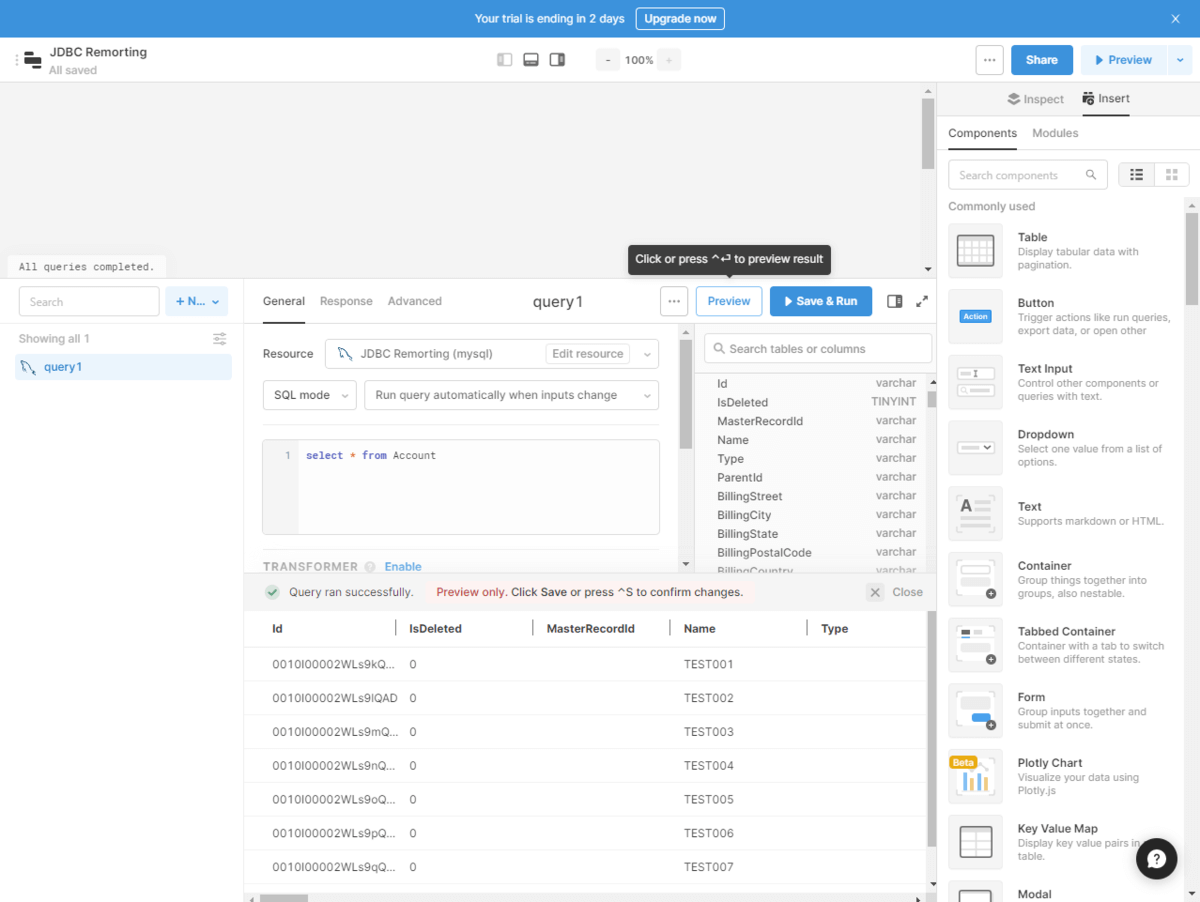
Task: Toggle the right panel layout icon
Action: pos(557,60)
